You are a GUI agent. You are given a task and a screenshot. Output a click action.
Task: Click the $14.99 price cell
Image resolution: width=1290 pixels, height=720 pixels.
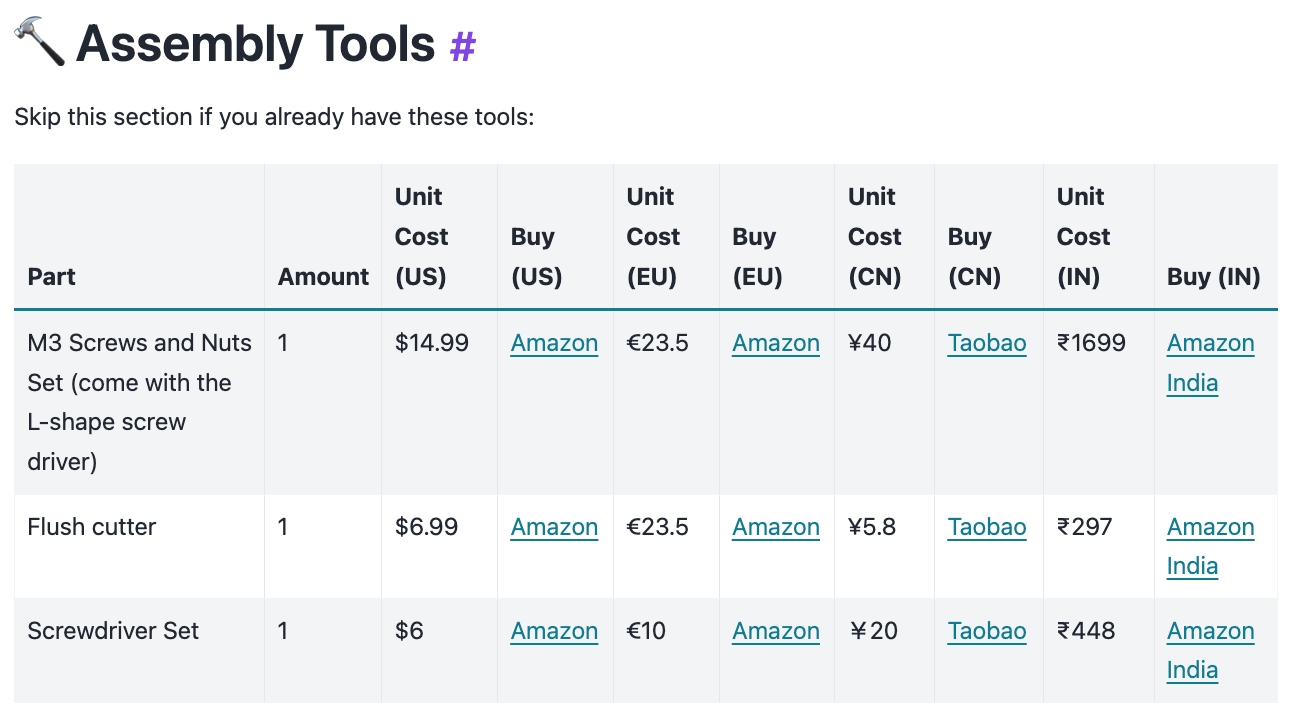432,343
